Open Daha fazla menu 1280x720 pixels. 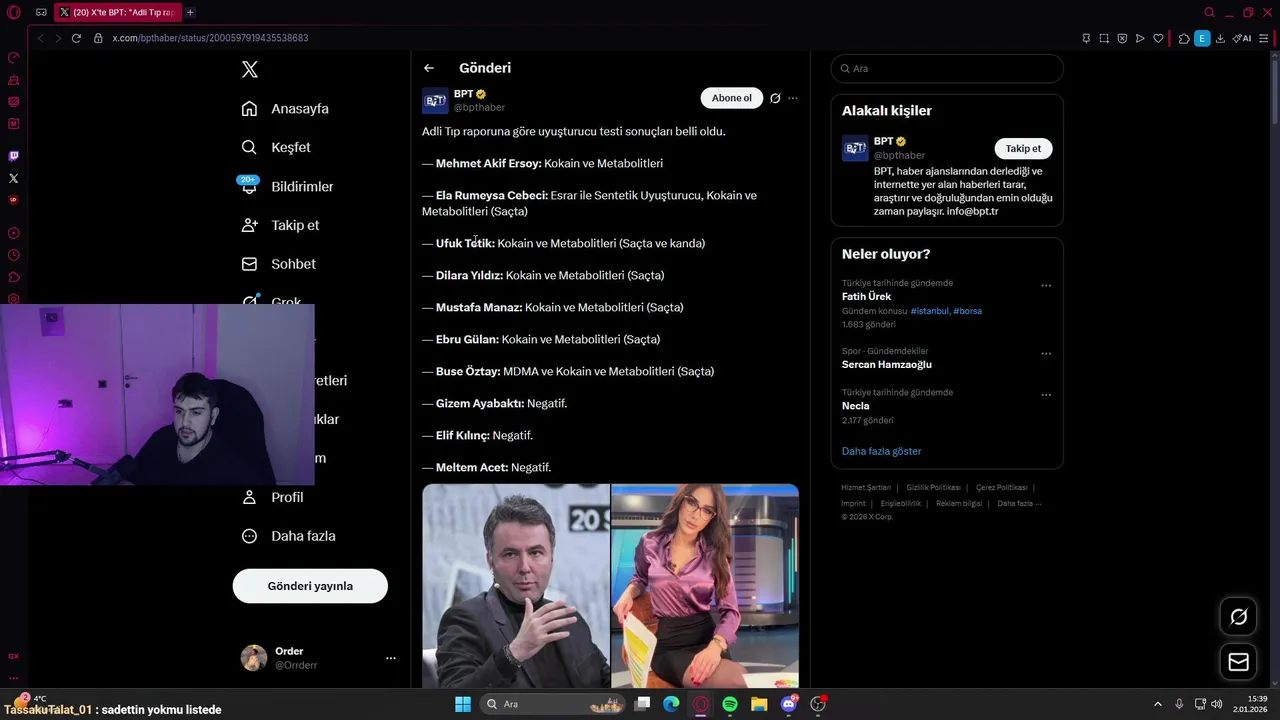click(288, 536)
